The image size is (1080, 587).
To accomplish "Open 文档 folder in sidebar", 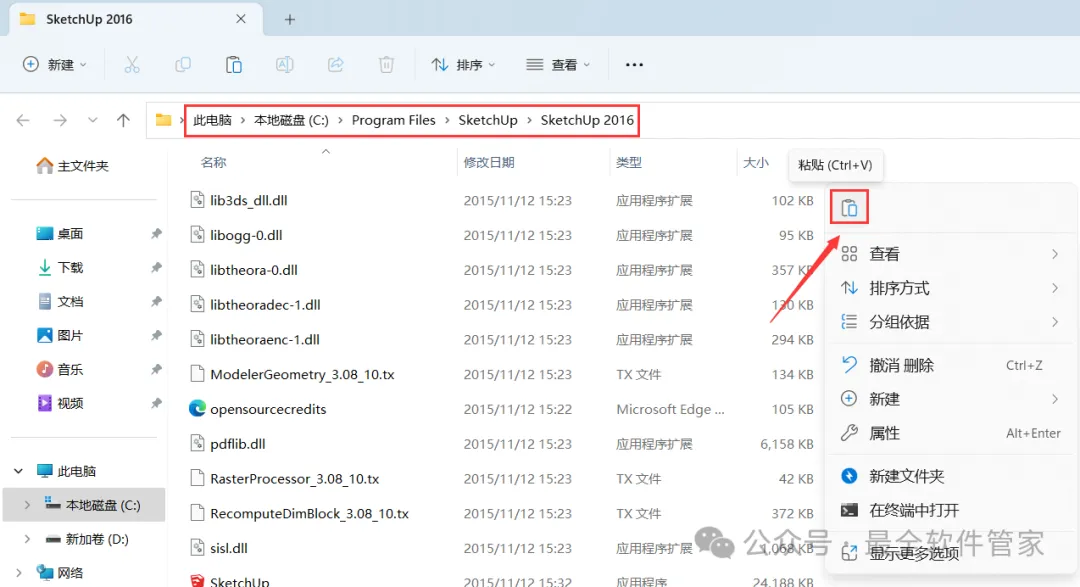I will tap(60, 301).
